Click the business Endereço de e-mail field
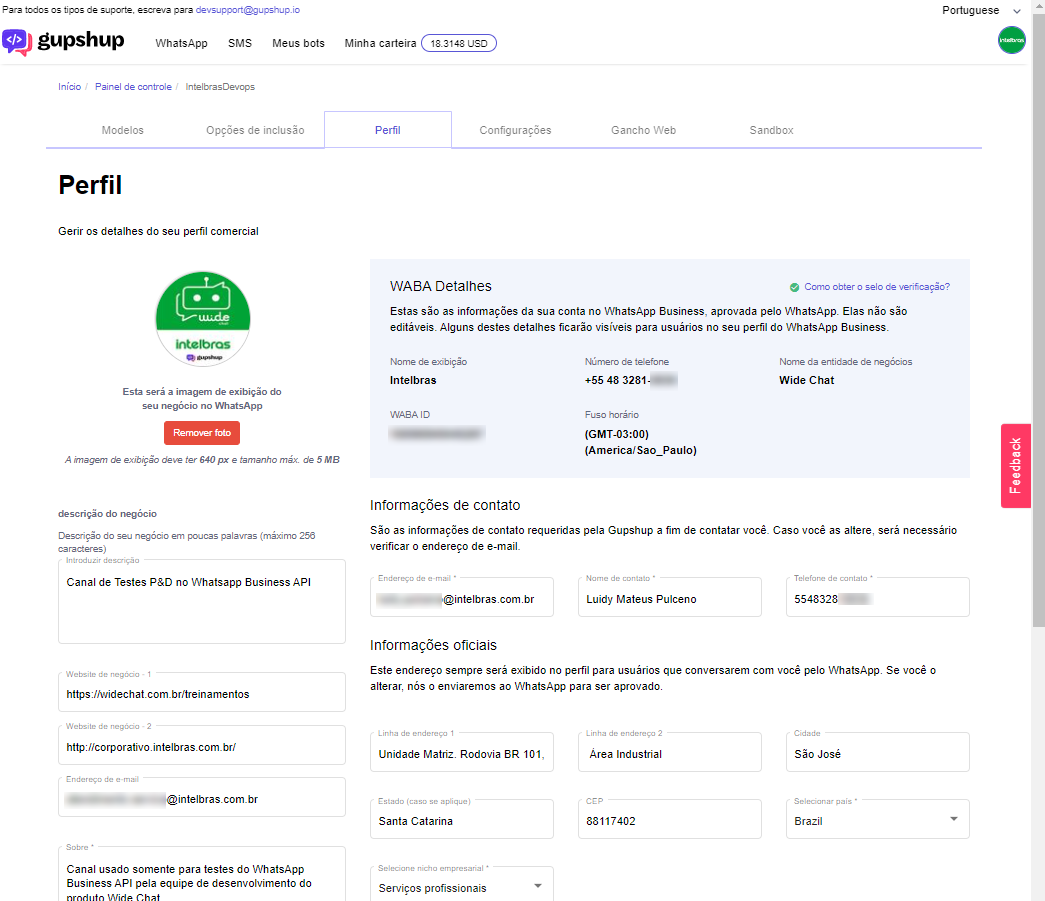Viewport: 1045px width, 901px height. click(x=202, y=797)
